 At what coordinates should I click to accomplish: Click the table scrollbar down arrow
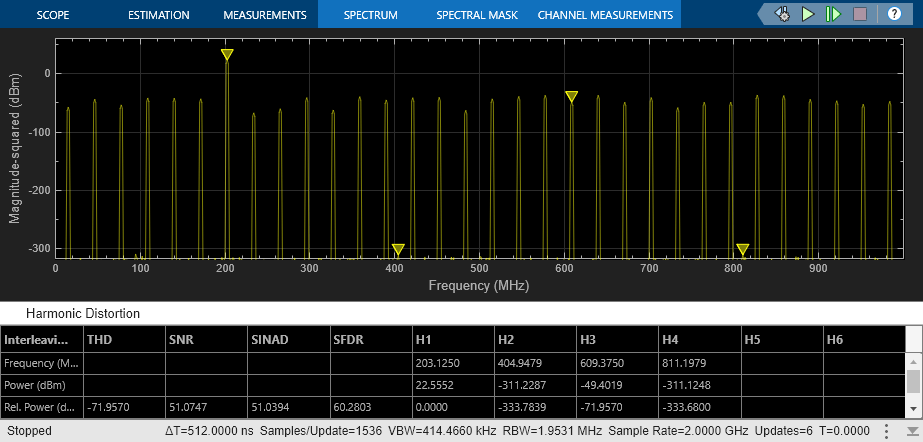click(x=913, y=410)
